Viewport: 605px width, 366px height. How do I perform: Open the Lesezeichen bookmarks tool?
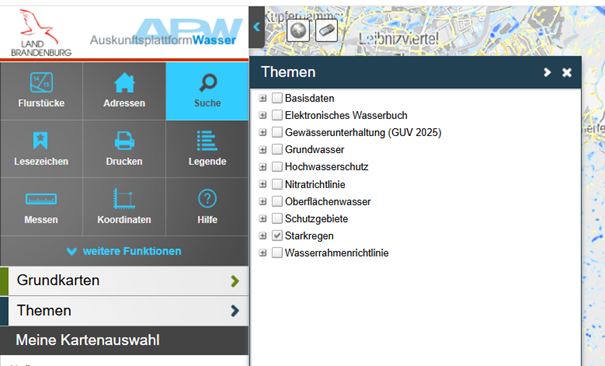[x=41, y=149]
